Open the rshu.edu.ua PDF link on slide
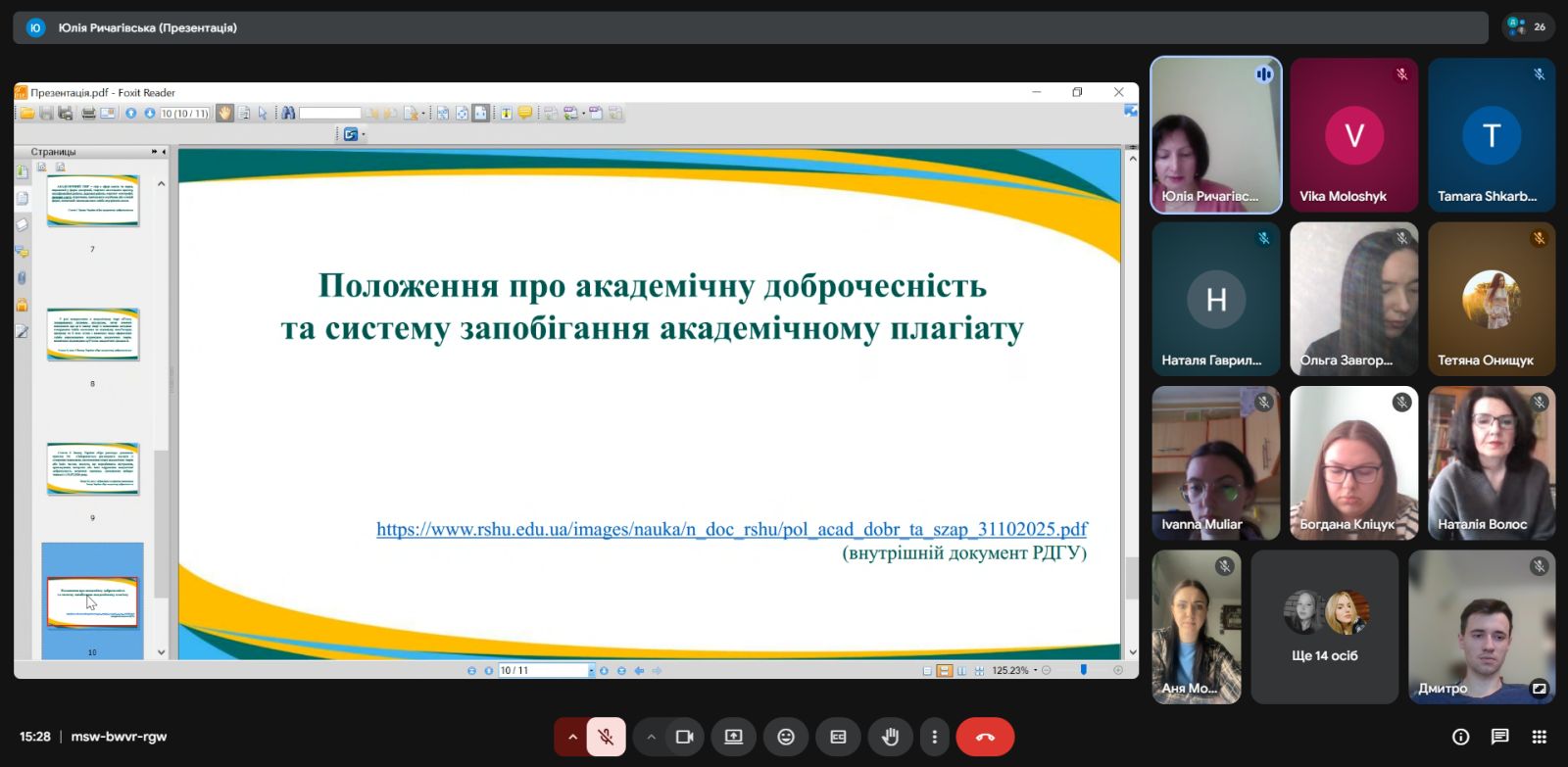 (731, 529)
